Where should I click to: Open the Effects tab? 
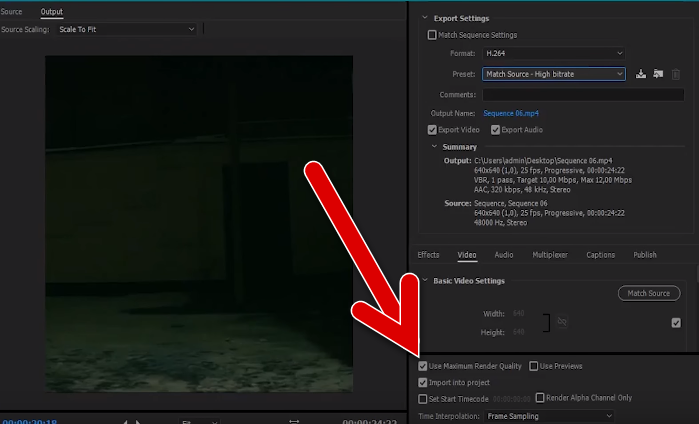(428, 255)
